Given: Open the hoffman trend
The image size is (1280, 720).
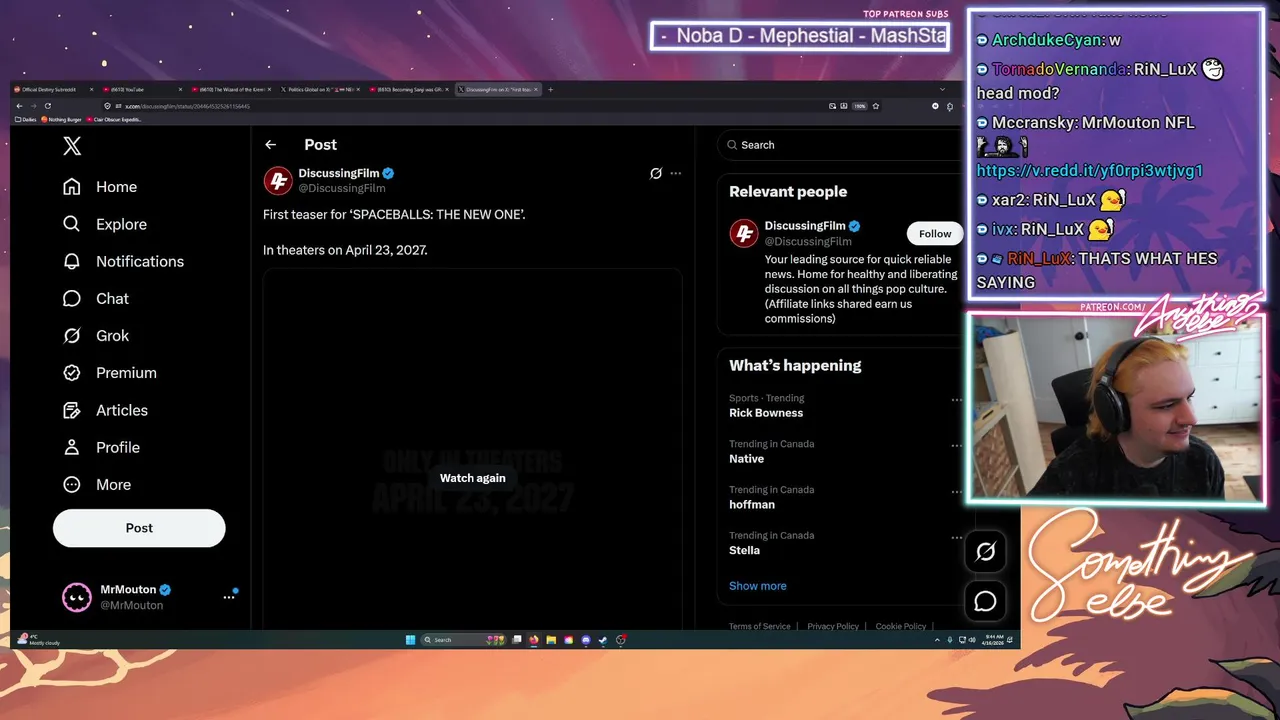Looking at the screenshot, I should 752,505.
